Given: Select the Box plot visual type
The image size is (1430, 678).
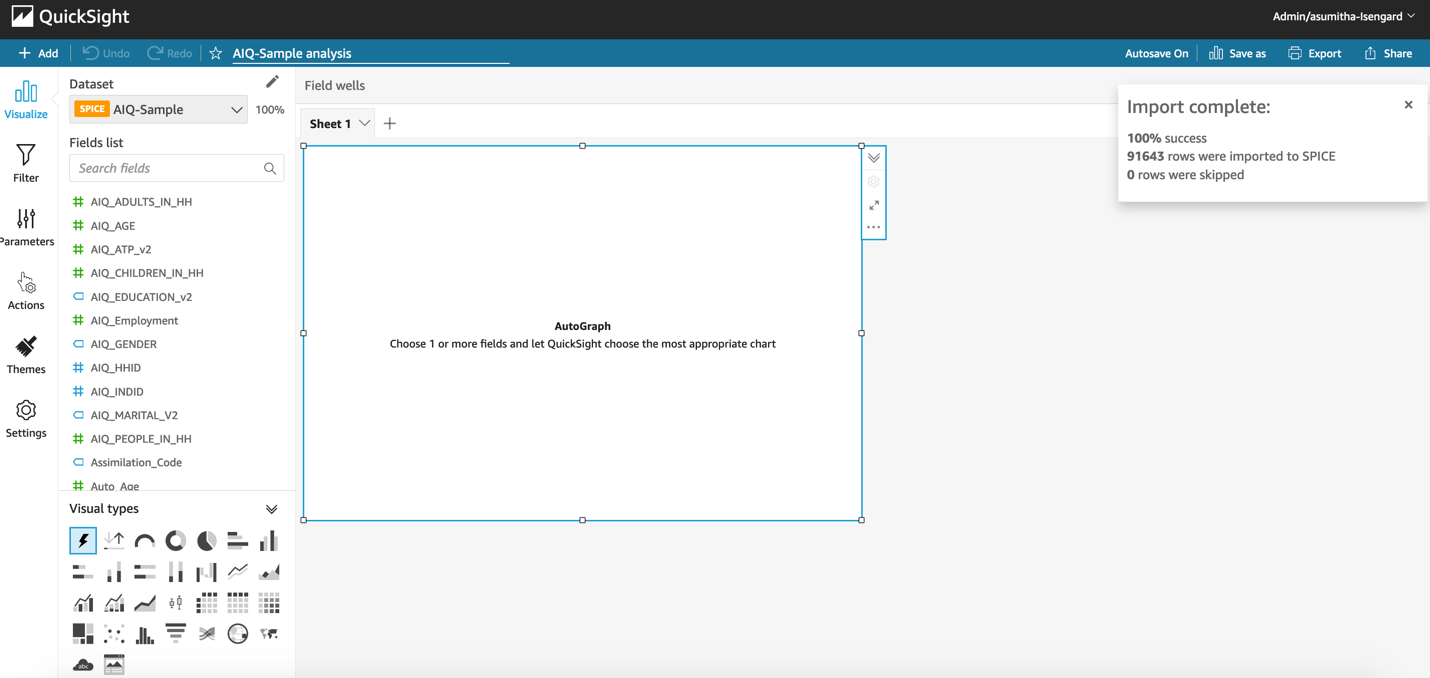Looking at the screenshot, I should 176,603.
